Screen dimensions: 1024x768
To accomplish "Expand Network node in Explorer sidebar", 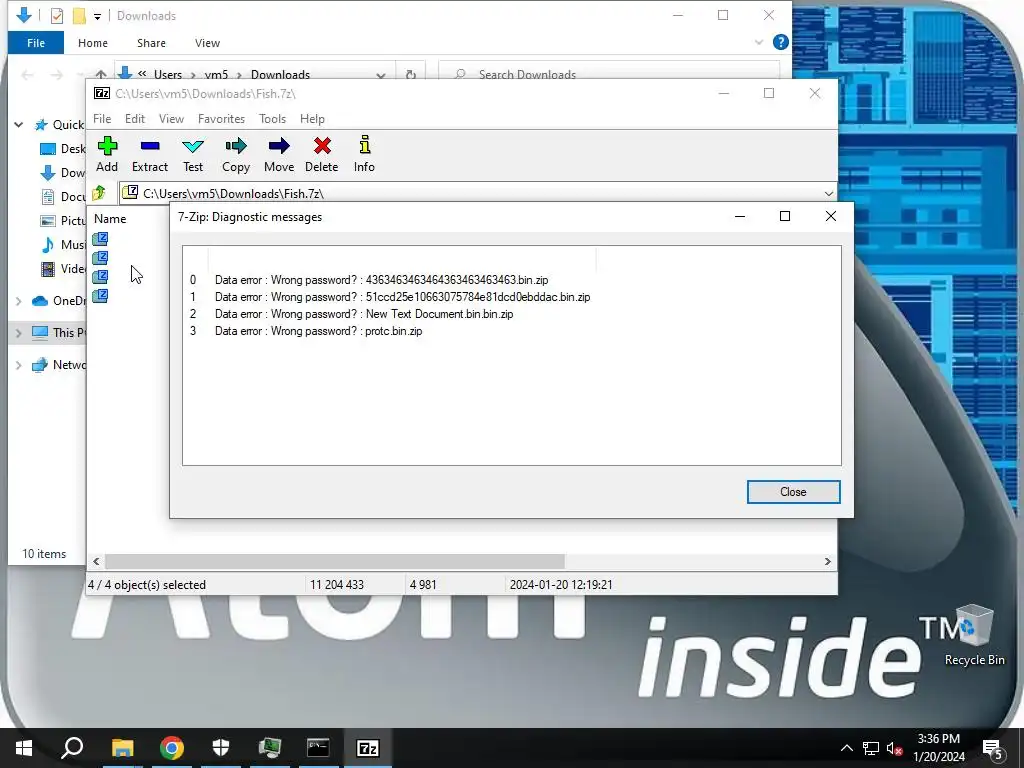I will (x=19, y=365).
